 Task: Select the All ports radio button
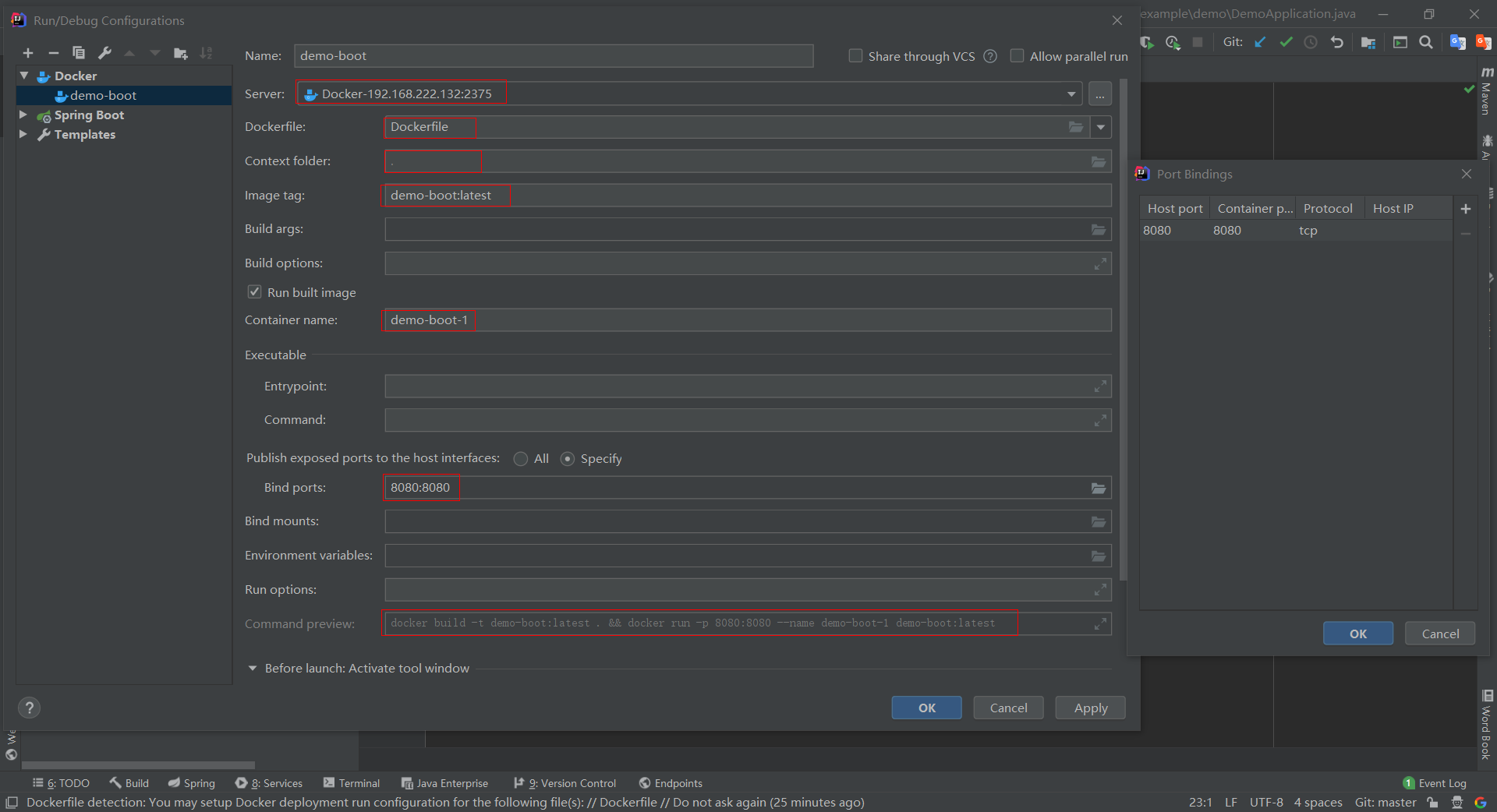pyautogui.click(x=521, y=459)
